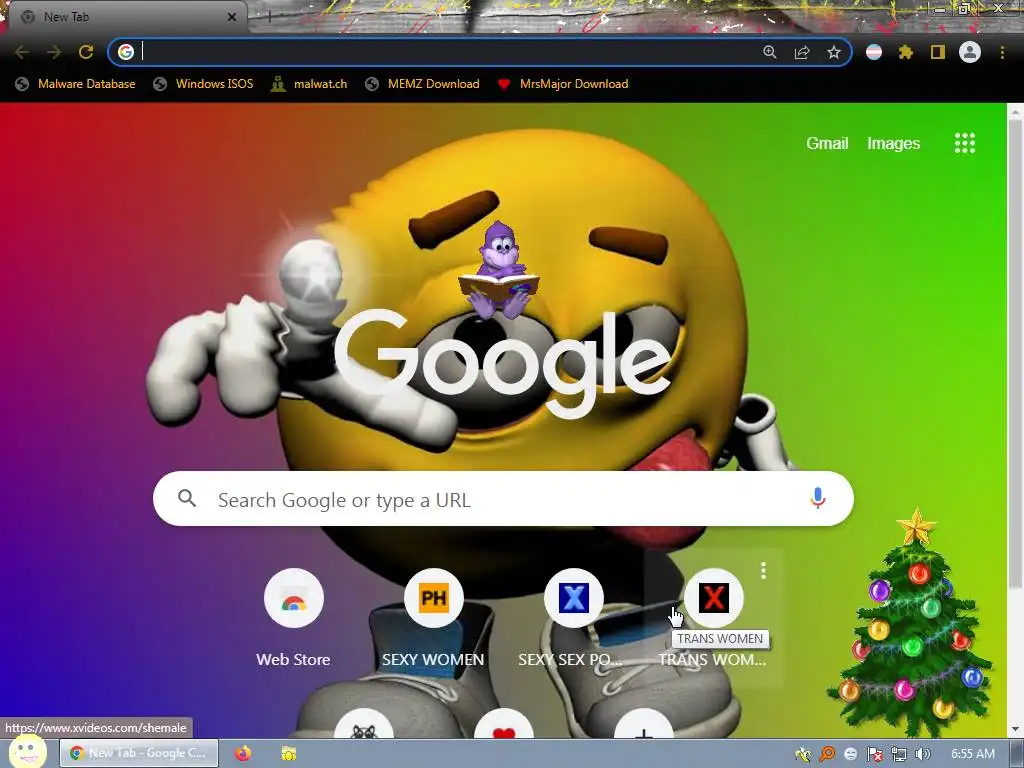
Task: Close the New Tab tab
Action: coord(232,17)
